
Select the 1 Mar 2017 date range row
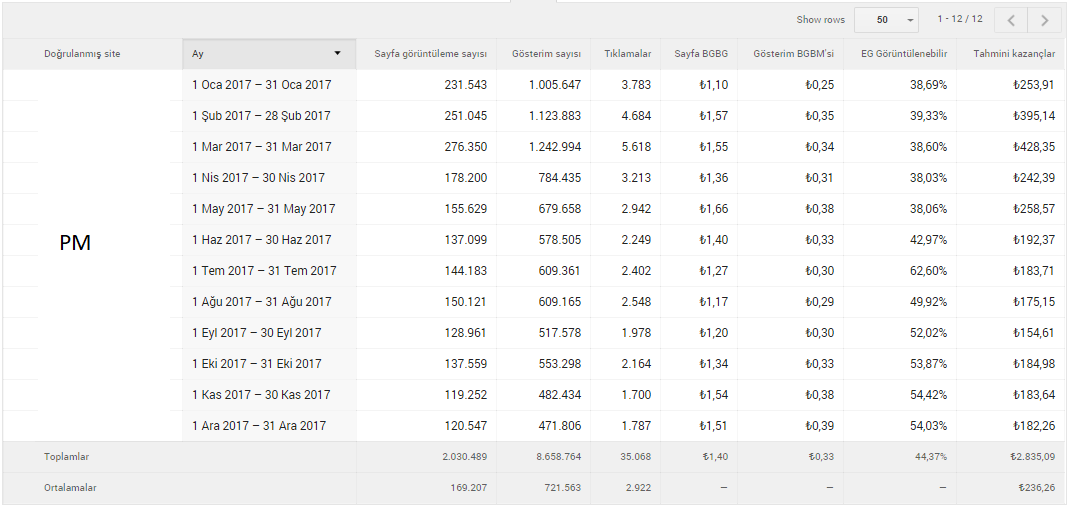[534, 147]
